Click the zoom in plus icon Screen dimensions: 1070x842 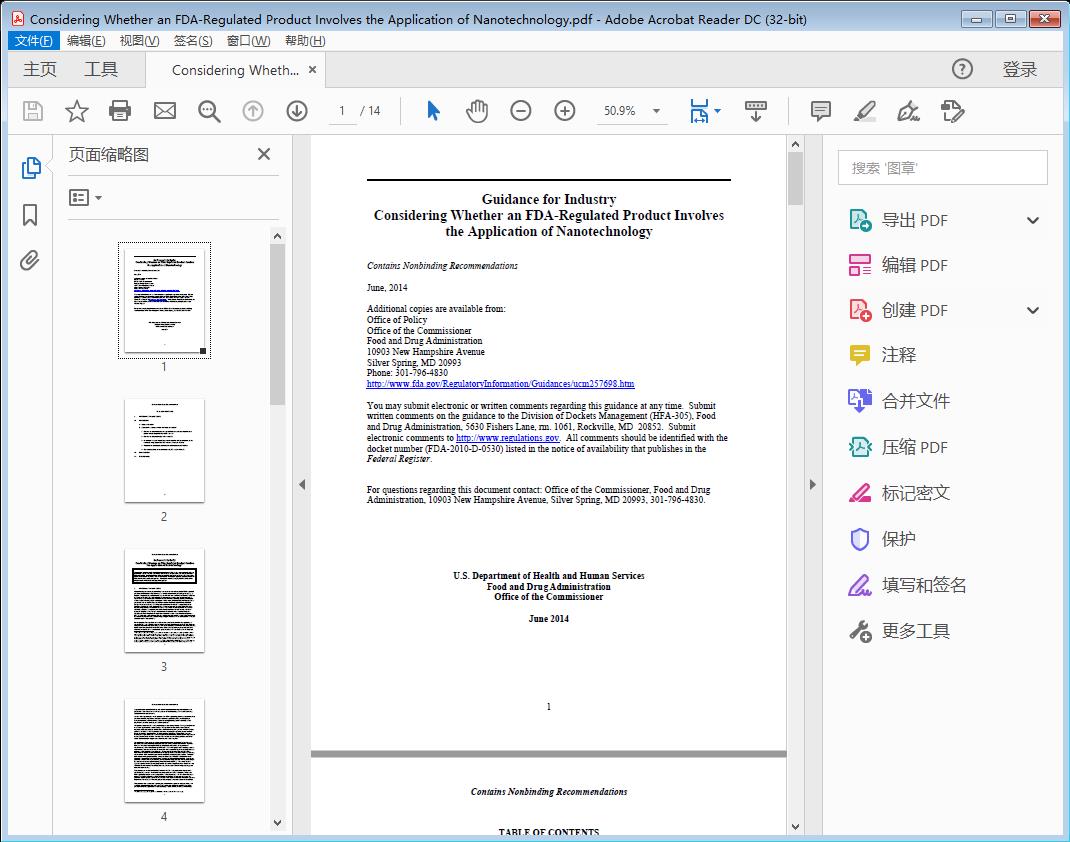565,111
